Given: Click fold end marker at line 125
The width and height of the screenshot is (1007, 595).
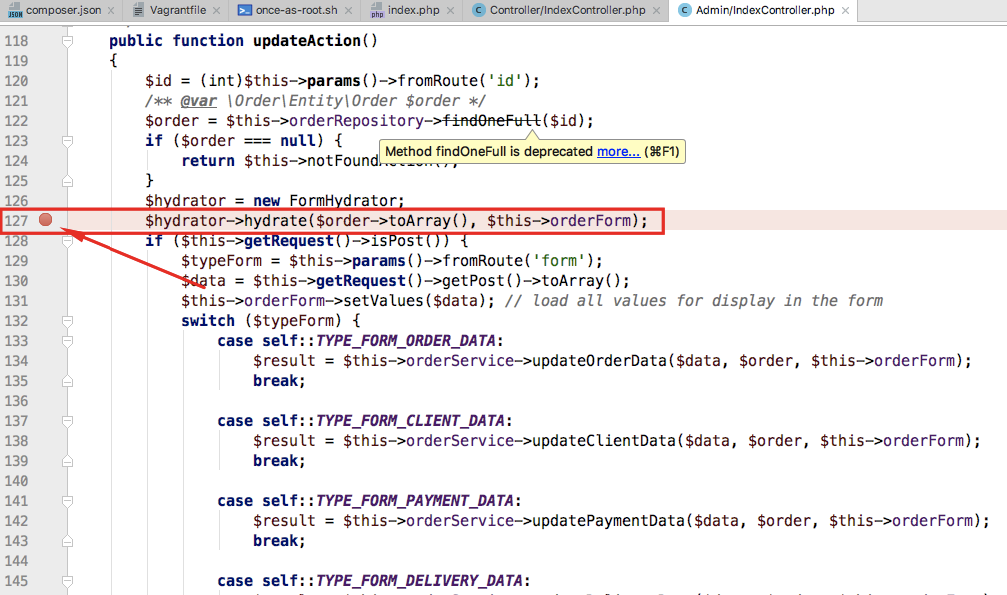Looking at the screenshot, I should [67, 181].
